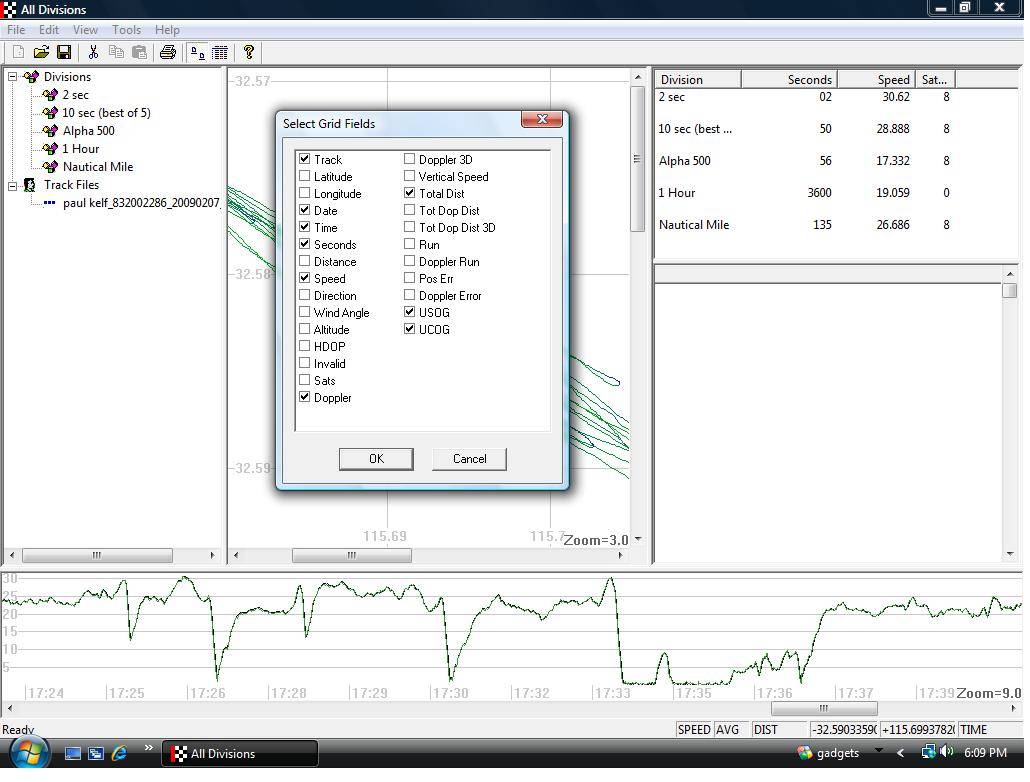Click the Print toolbar icon

click(168, 52)
